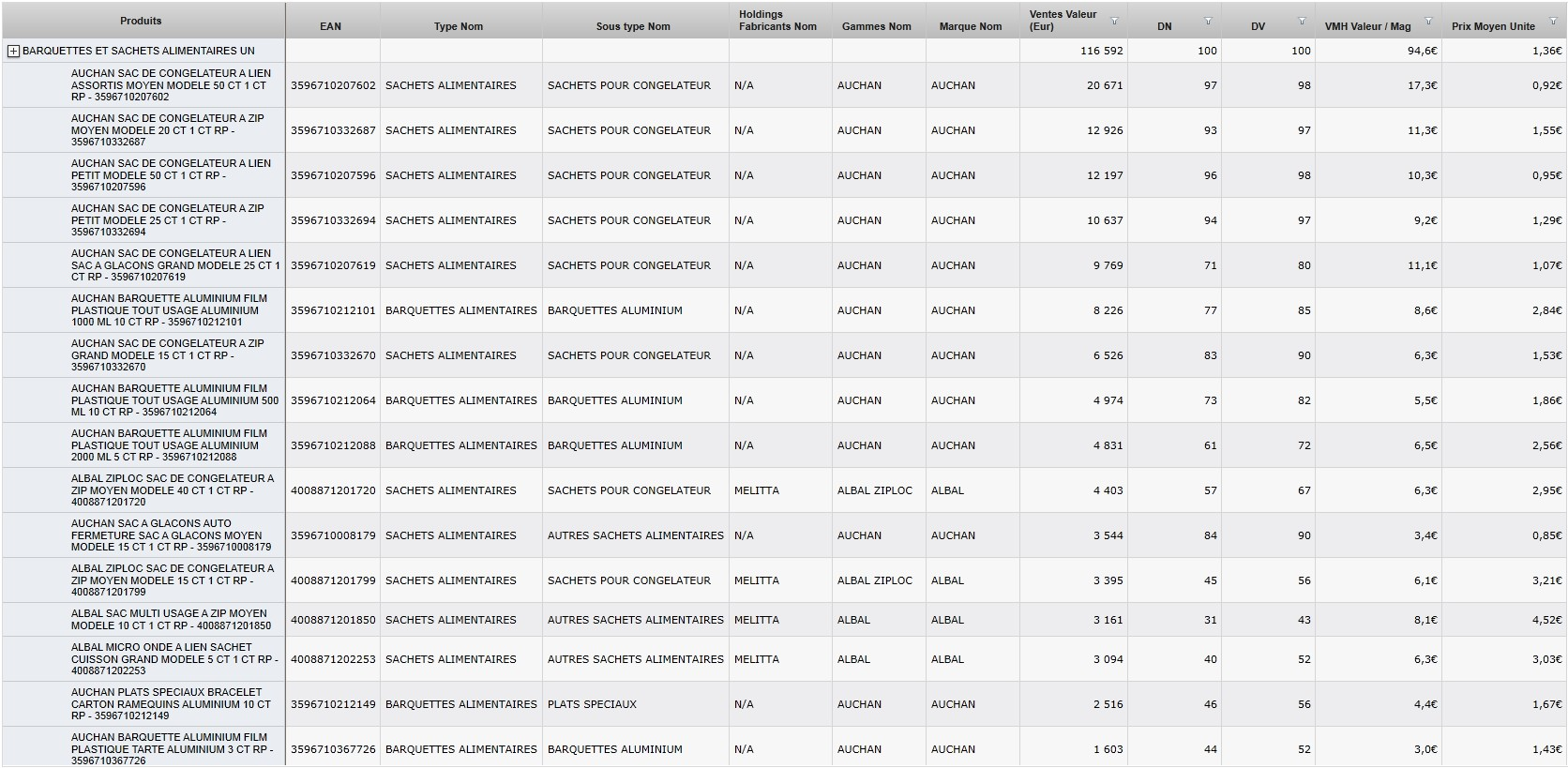The height and width of the screenshot is (768, 1568).
Task: Select AUCHAN BARQUETTE ALUMINIUM 2000 ML product
Action: point(170,445)
